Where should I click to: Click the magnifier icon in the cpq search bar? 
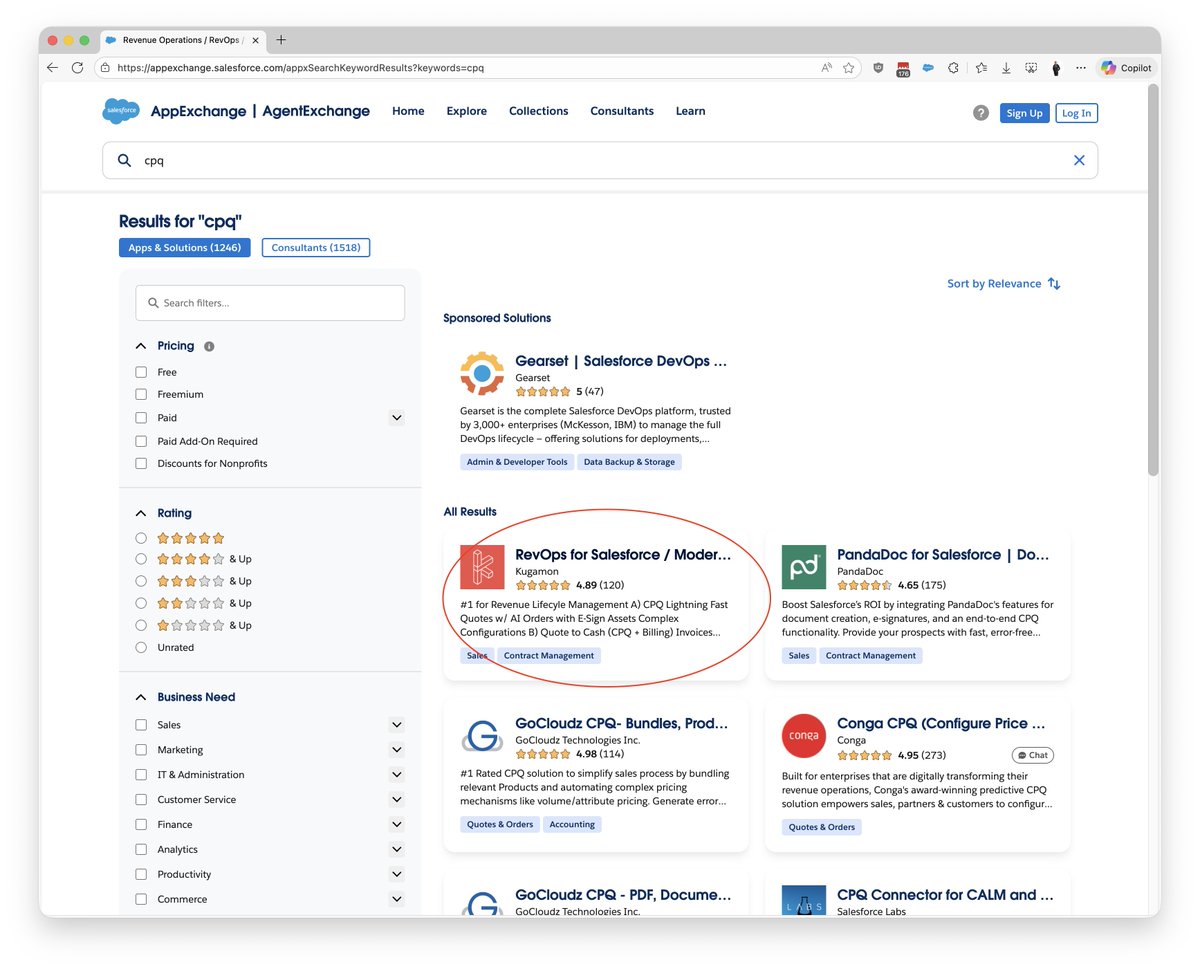coord(125,160)
